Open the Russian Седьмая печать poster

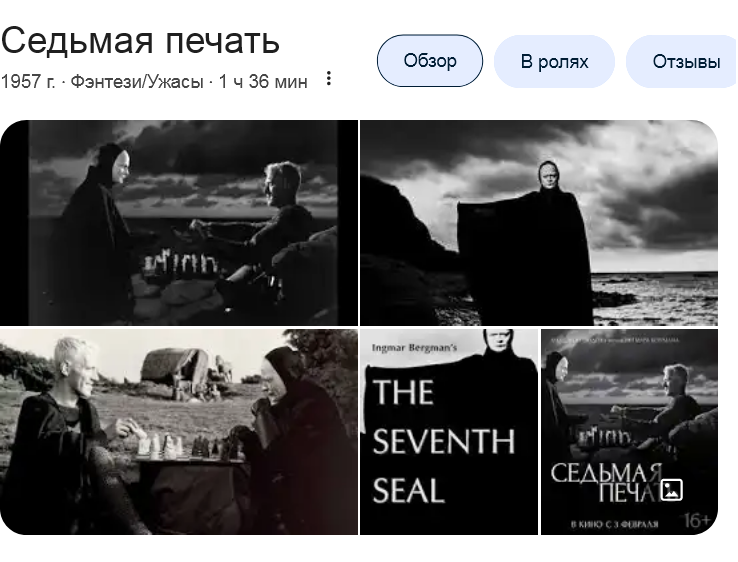(x=629, y=432)
